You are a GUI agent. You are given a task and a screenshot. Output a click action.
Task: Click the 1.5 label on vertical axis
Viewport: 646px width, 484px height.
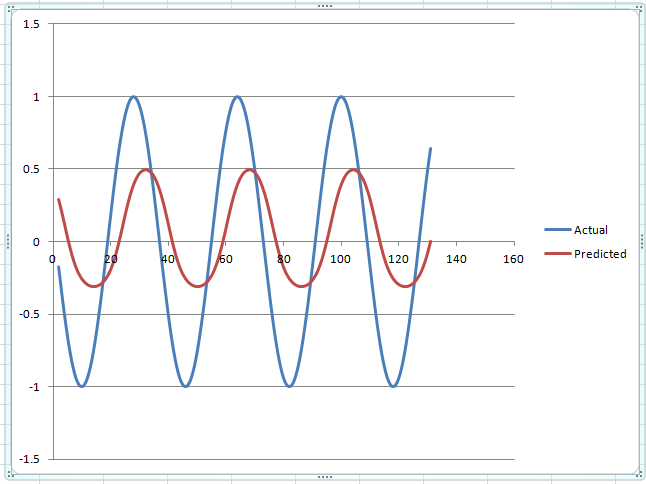[31, 24]
